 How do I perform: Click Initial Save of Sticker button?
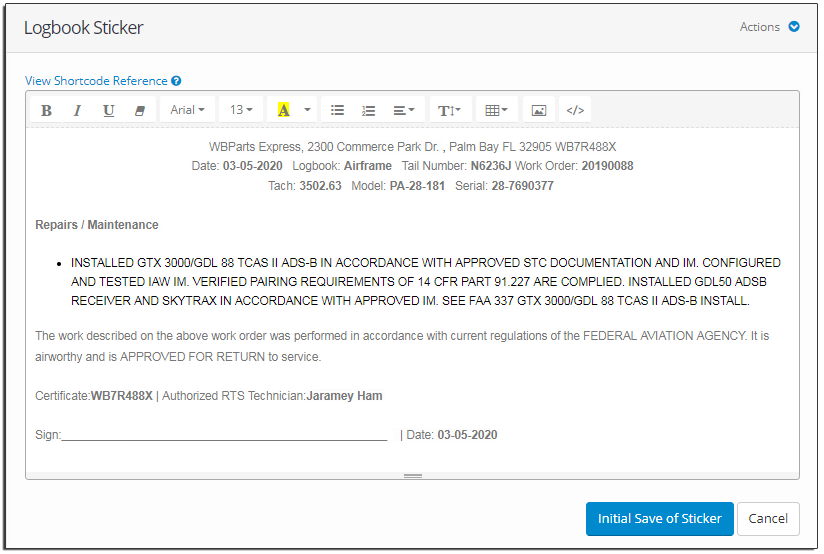pyautogui.click(x=660, y=519)
